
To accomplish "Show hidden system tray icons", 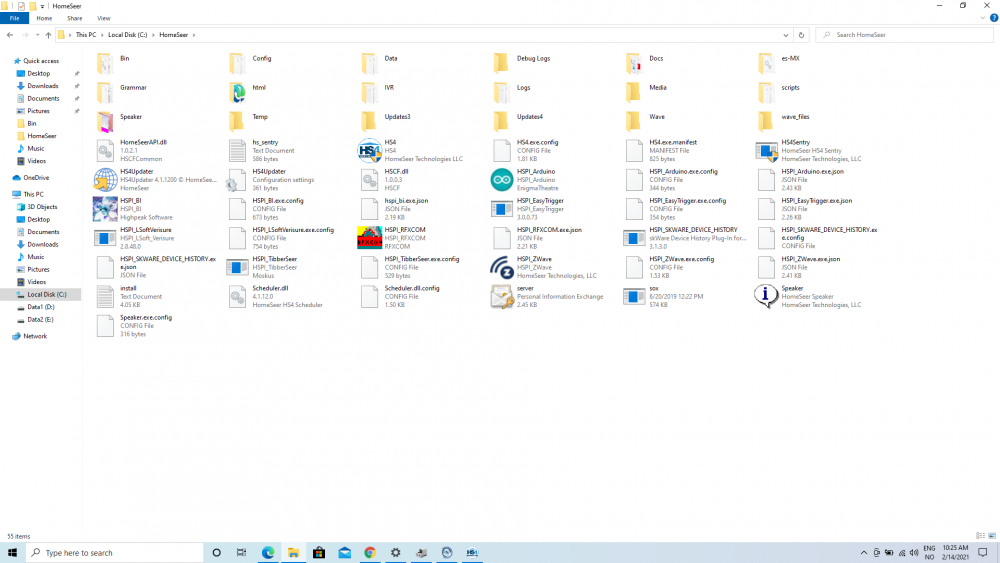I will point(864,553).
